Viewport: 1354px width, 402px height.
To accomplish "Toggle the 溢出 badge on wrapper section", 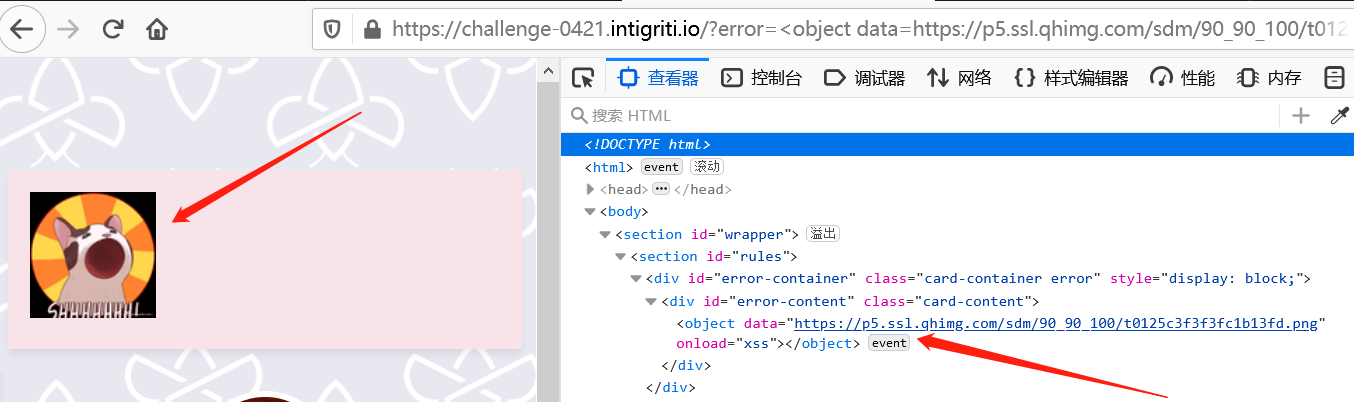I will pyautogui.click(x=823, y=234).
